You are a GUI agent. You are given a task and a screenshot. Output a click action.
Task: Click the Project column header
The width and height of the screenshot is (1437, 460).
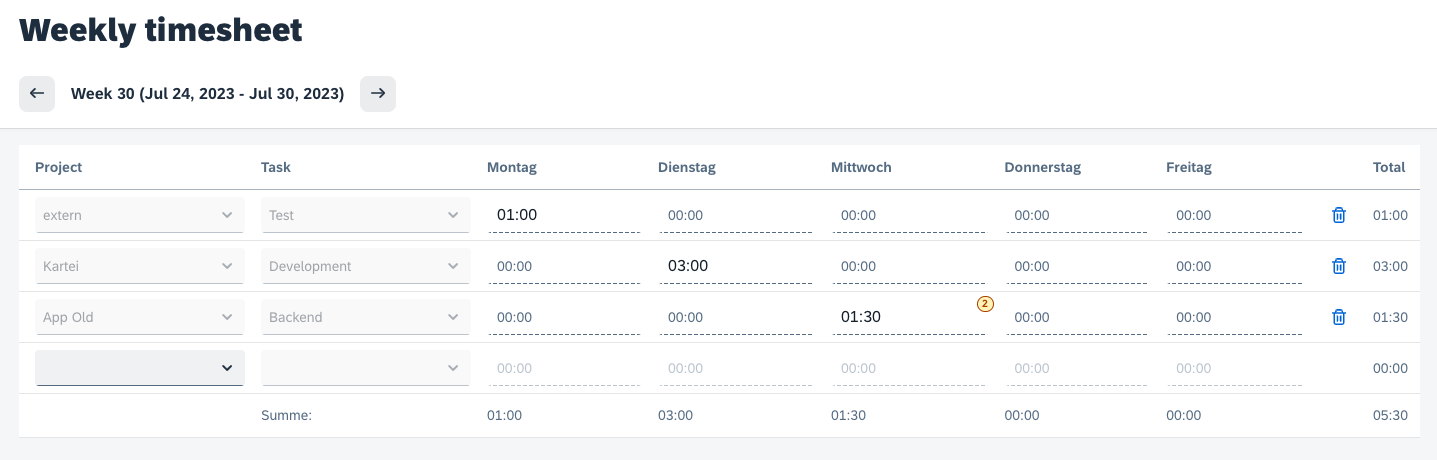click(x=59, y=167)
